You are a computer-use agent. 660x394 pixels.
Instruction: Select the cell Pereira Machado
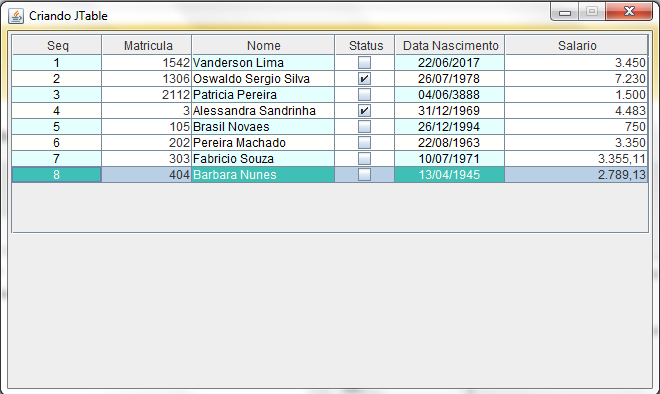(263, 143)
